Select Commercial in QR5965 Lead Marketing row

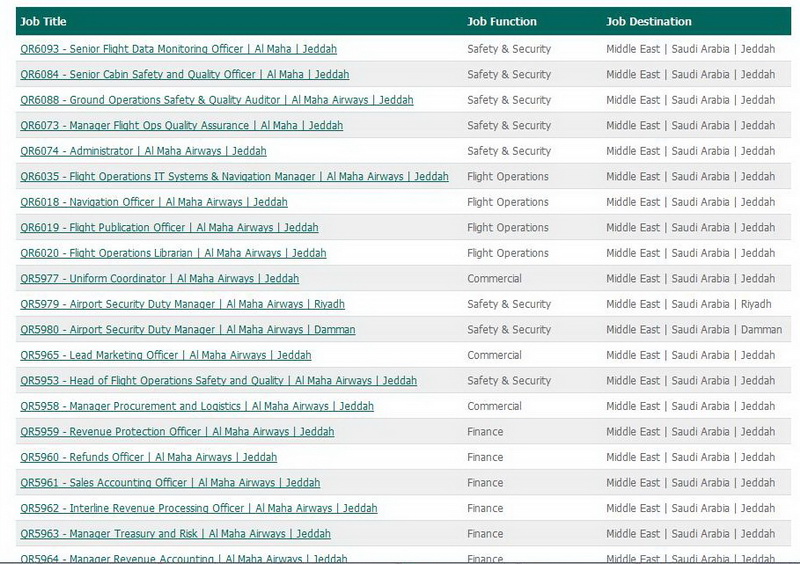coord(494,355)
